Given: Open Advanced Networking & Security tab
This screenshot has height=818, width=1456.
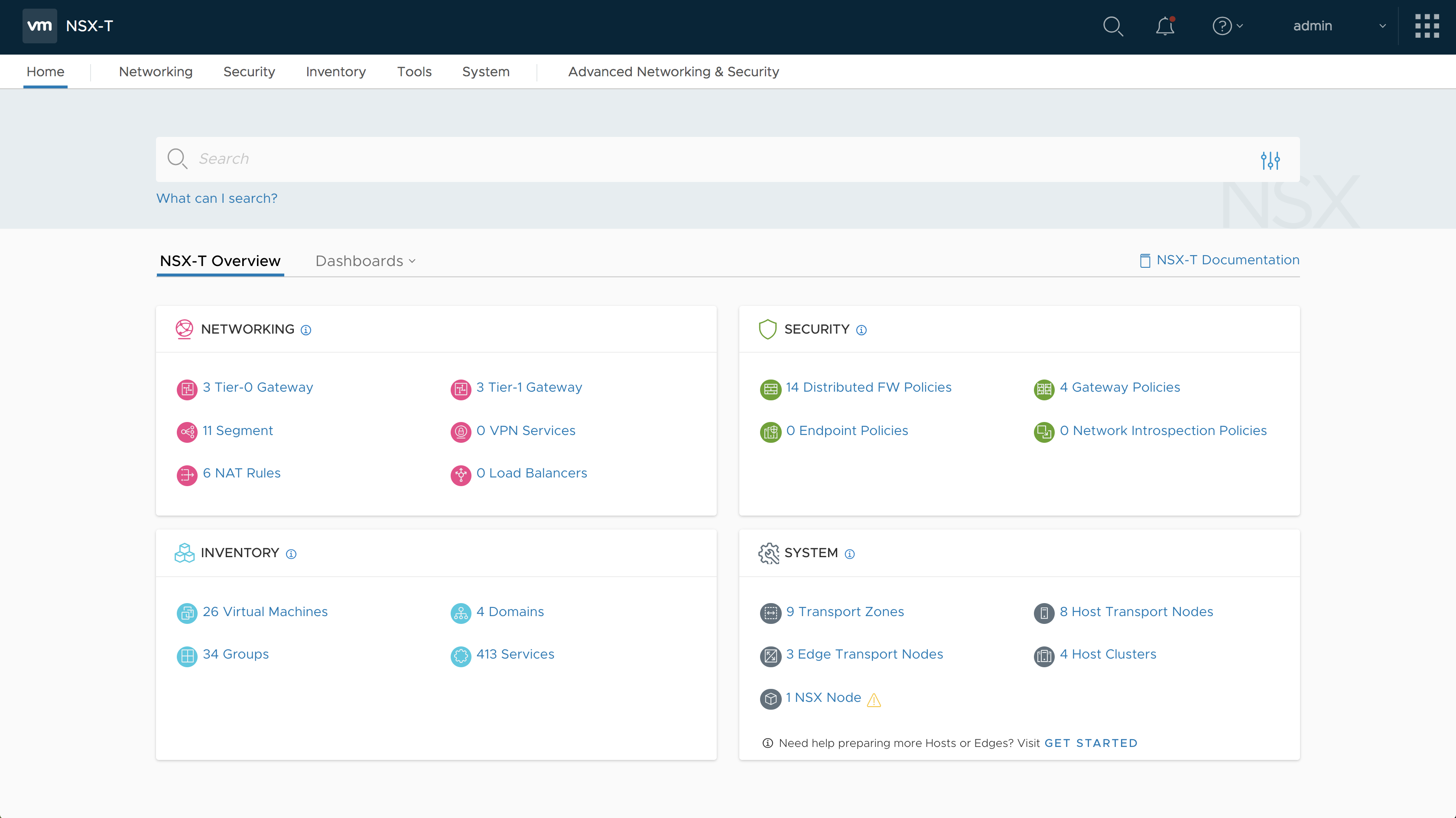Looking at the screenshot, I should [673, 72].
